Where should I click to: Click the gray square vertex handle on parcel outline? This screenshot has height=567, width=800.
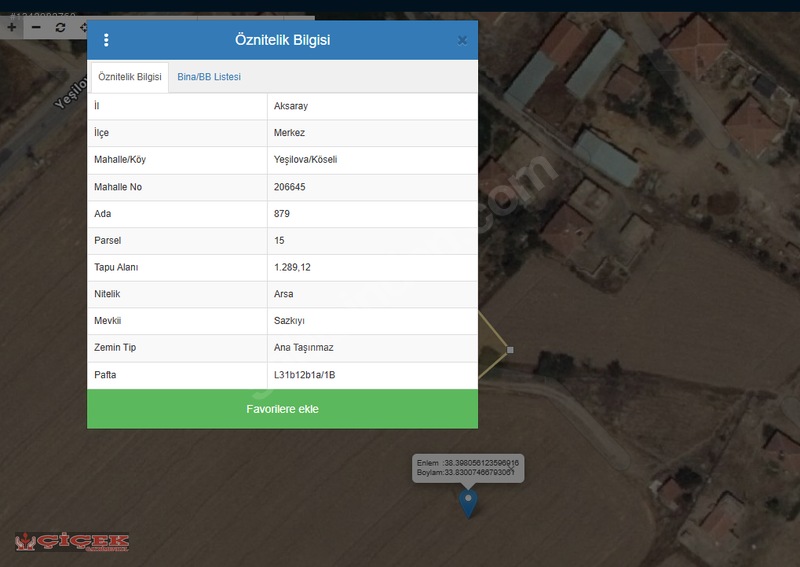point(510,350)
